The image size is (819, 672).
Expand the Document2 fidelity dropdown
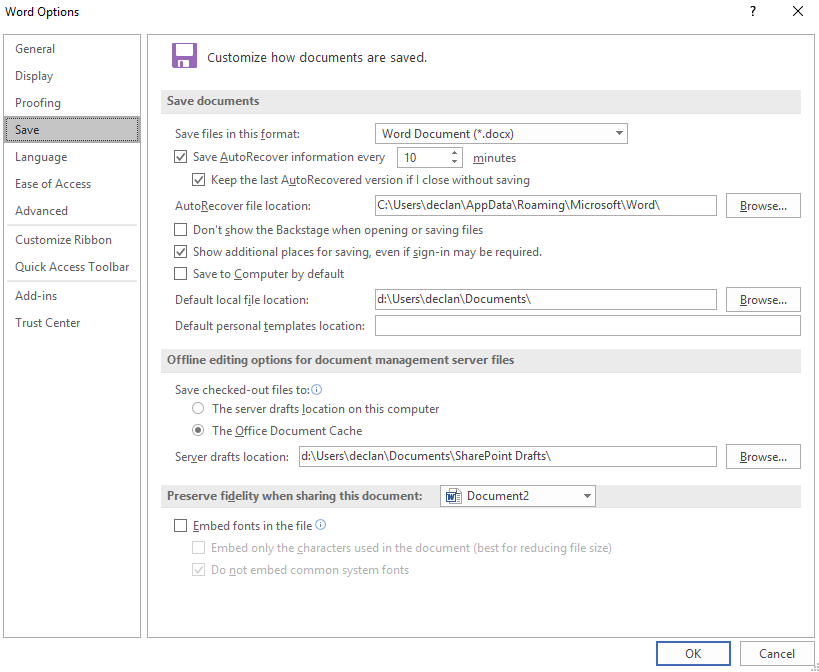[586, 496]
